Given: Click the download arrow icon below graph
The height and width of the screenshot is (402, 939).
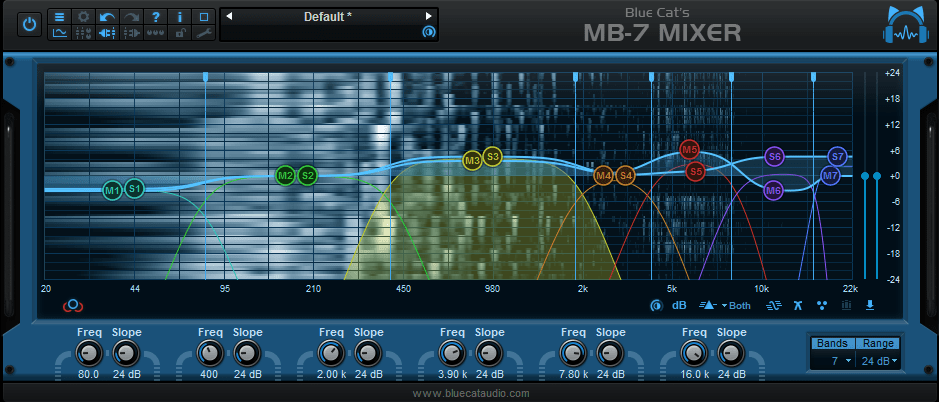Looking at the screenshot, I should pos(869,306).
